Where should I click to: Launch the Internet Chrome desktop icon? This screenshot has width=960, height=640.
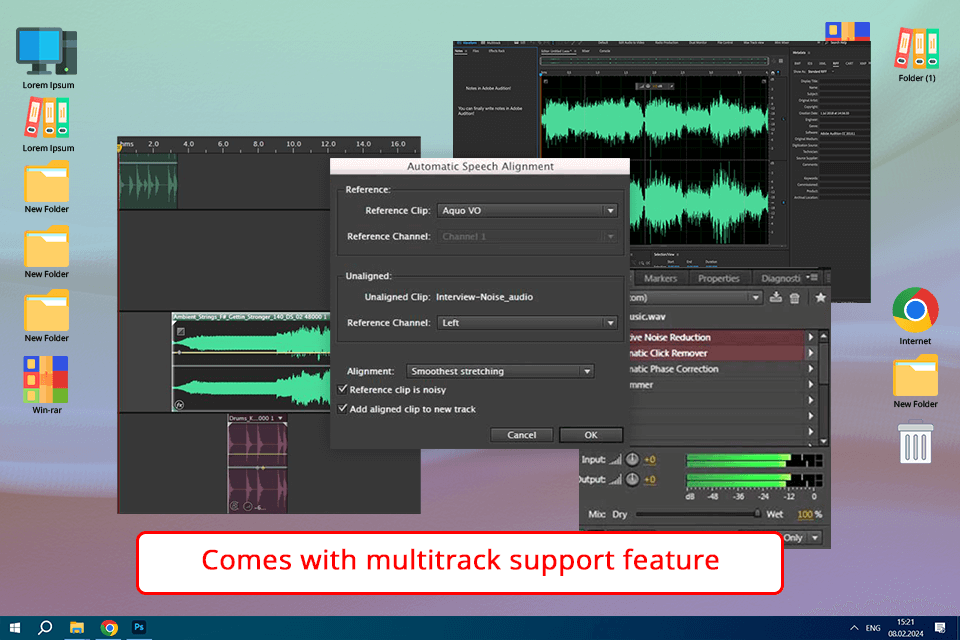tap(915, 310)
